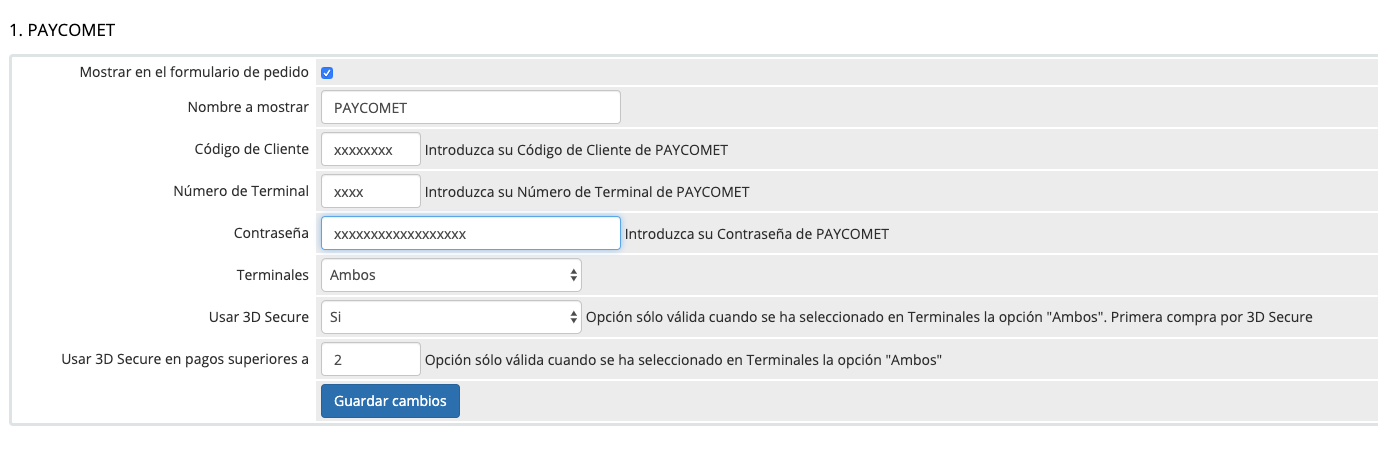Click the hint mentioning Primera compra por 3D Secure

point(949,317)
